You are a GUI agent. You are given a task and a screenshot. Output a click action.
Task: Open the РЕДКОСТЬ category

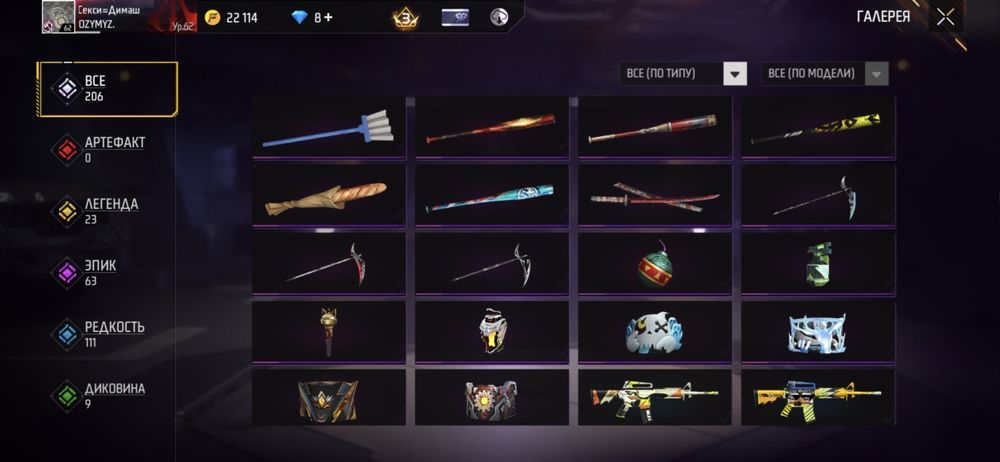point(101,334)
